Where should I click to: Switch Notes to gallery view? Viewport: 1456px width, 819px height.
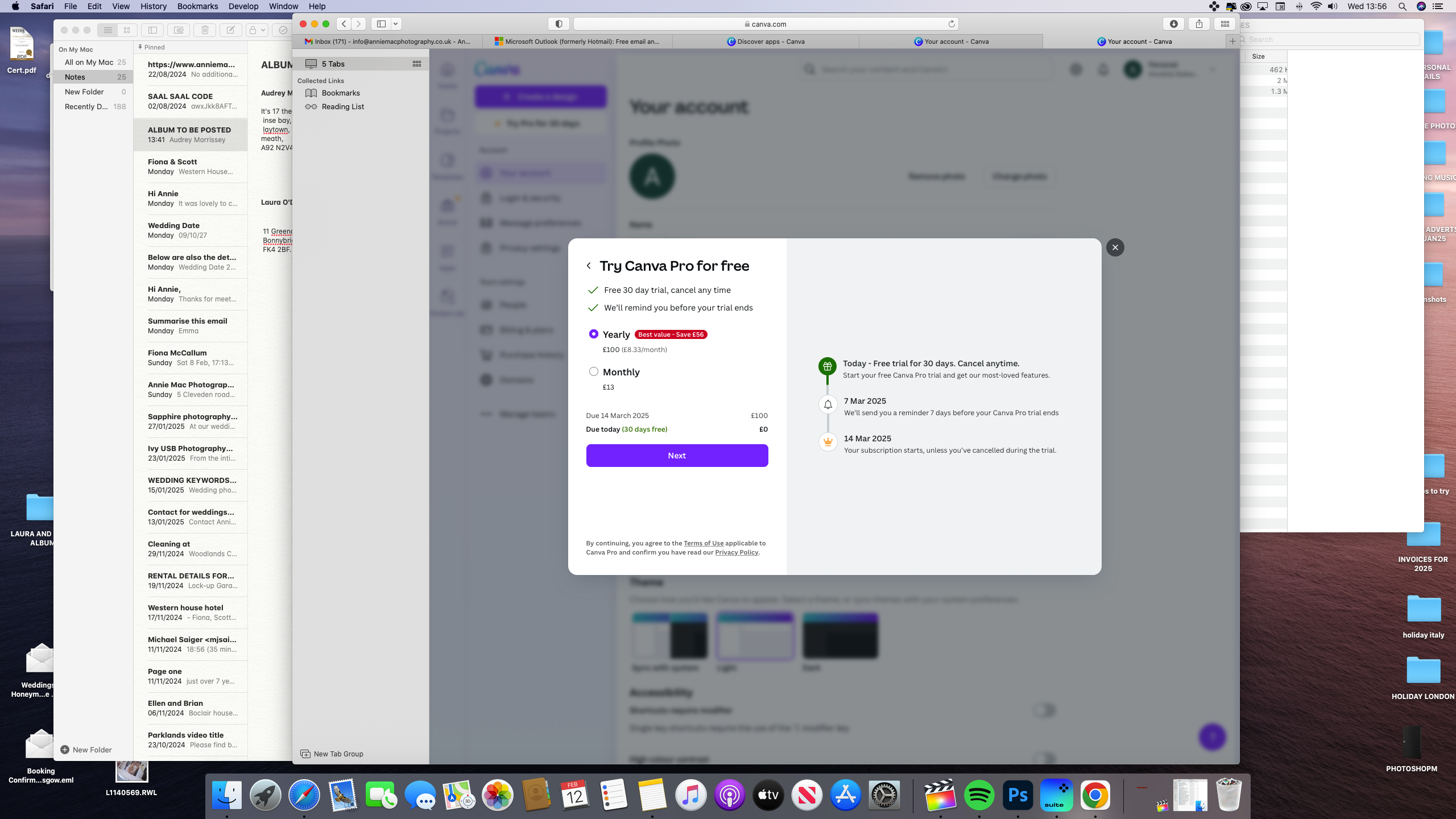tap(127, 30)
